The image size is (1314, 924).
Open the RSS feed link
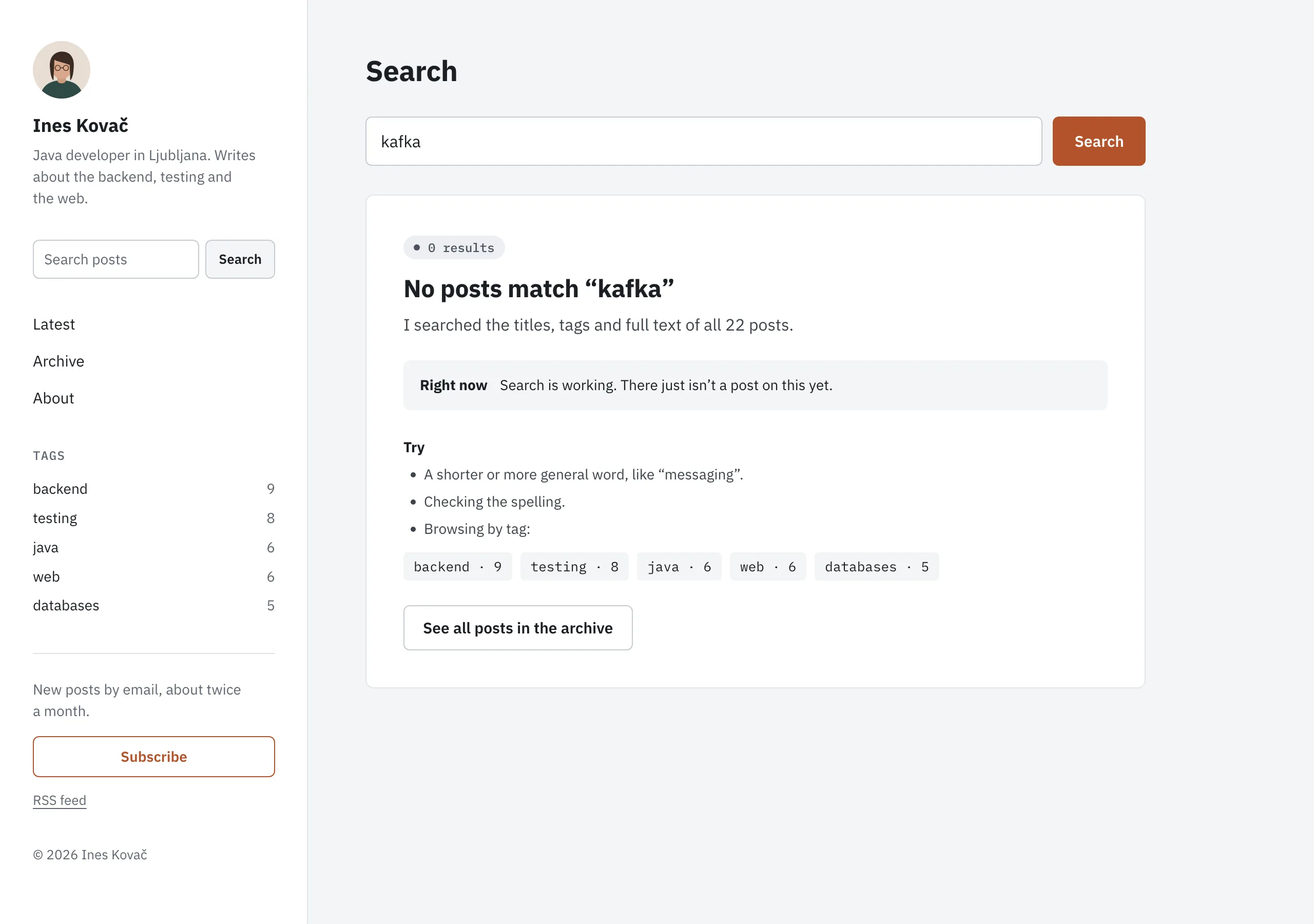pos(60,800)
